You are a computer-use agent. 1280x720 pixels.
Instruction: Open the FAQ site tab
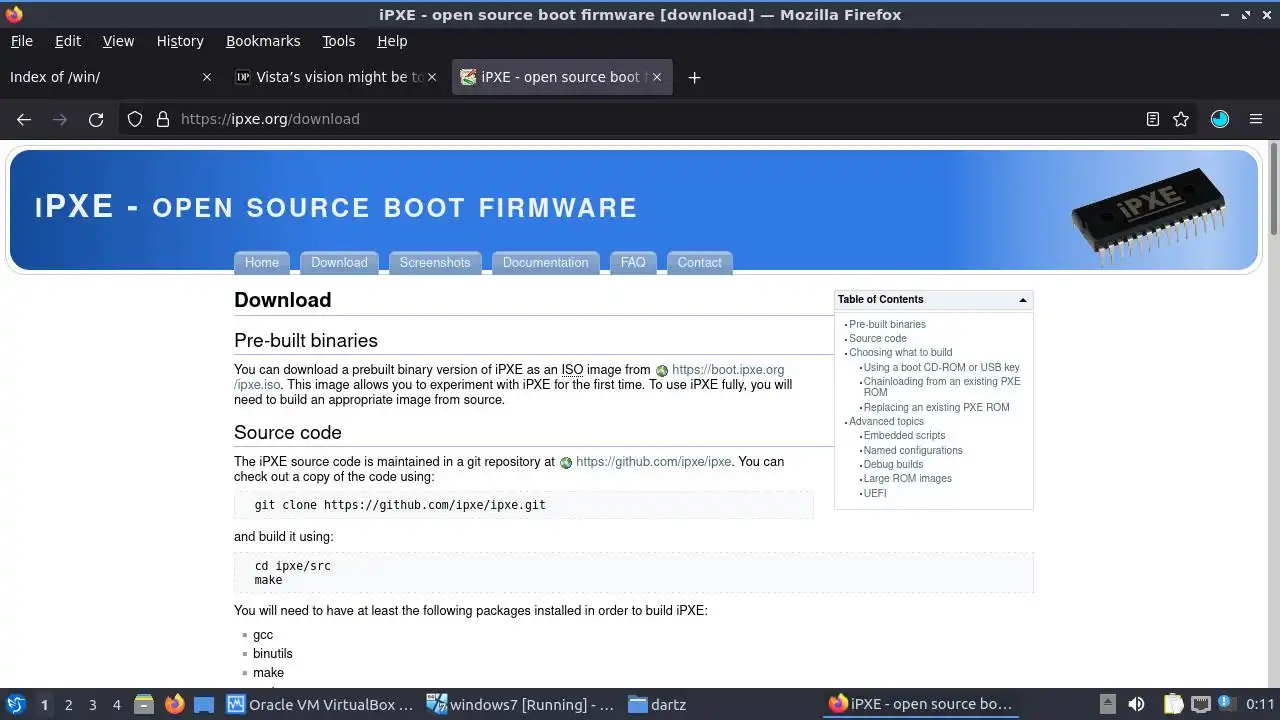click(x=633, y=263)
